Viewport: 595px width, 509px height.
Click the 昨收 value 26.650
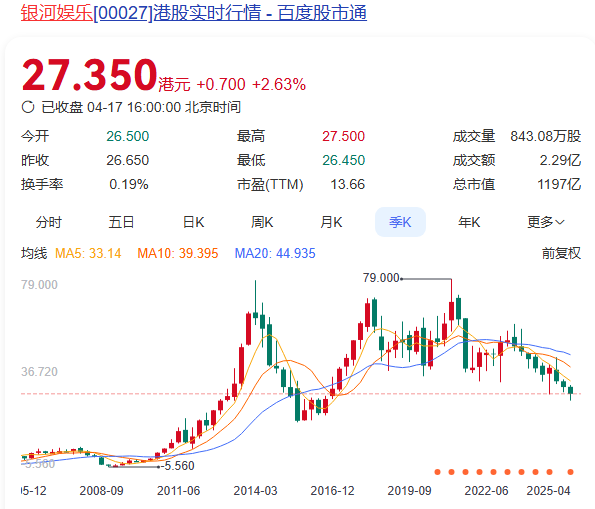[128, 161]
